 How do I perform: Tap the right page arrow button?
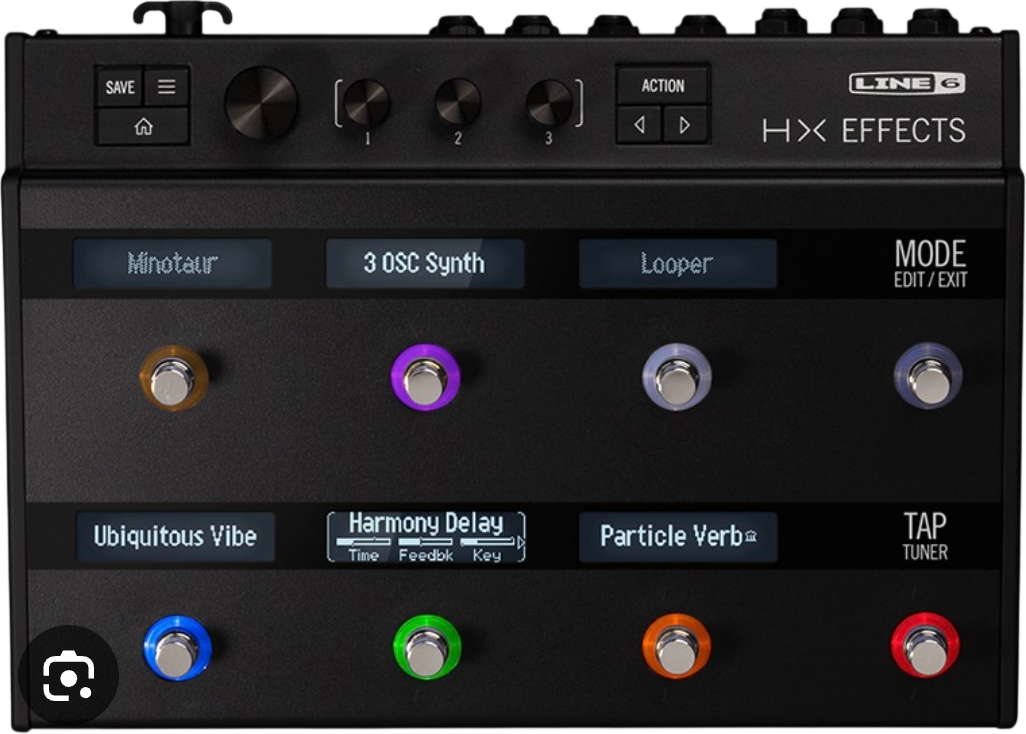[685, 124]
